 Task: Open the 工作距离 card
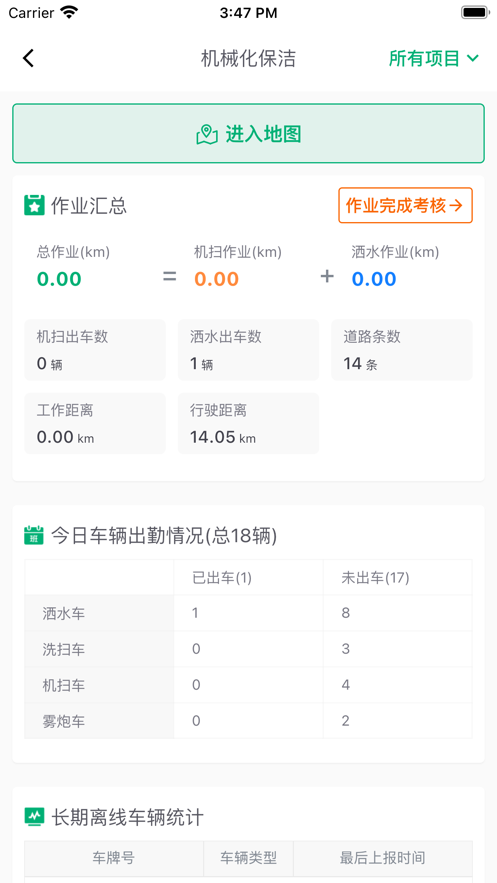(x=95, y=423)
